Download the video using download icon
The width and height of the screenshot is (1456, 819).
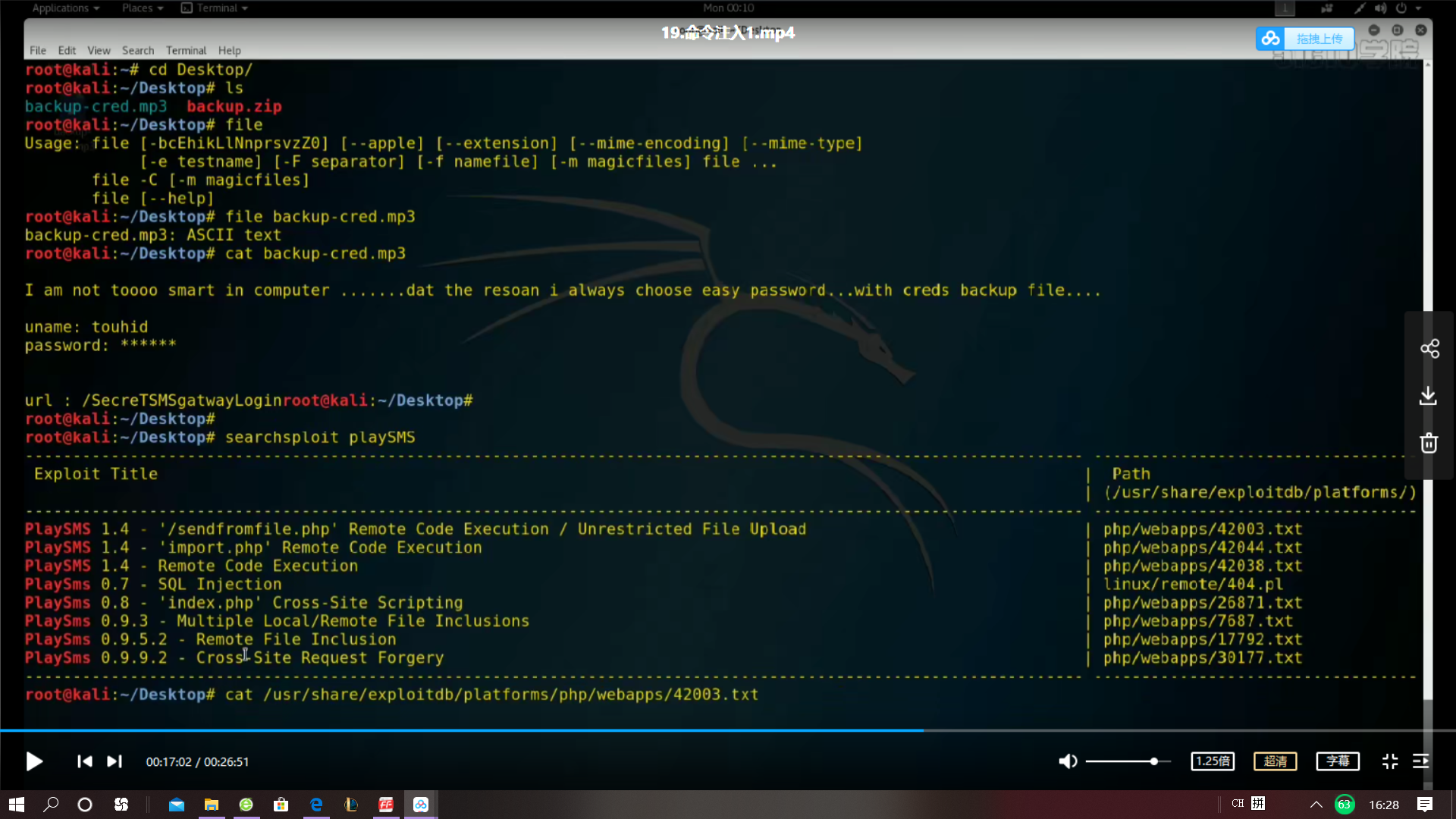pos(1429,396)
